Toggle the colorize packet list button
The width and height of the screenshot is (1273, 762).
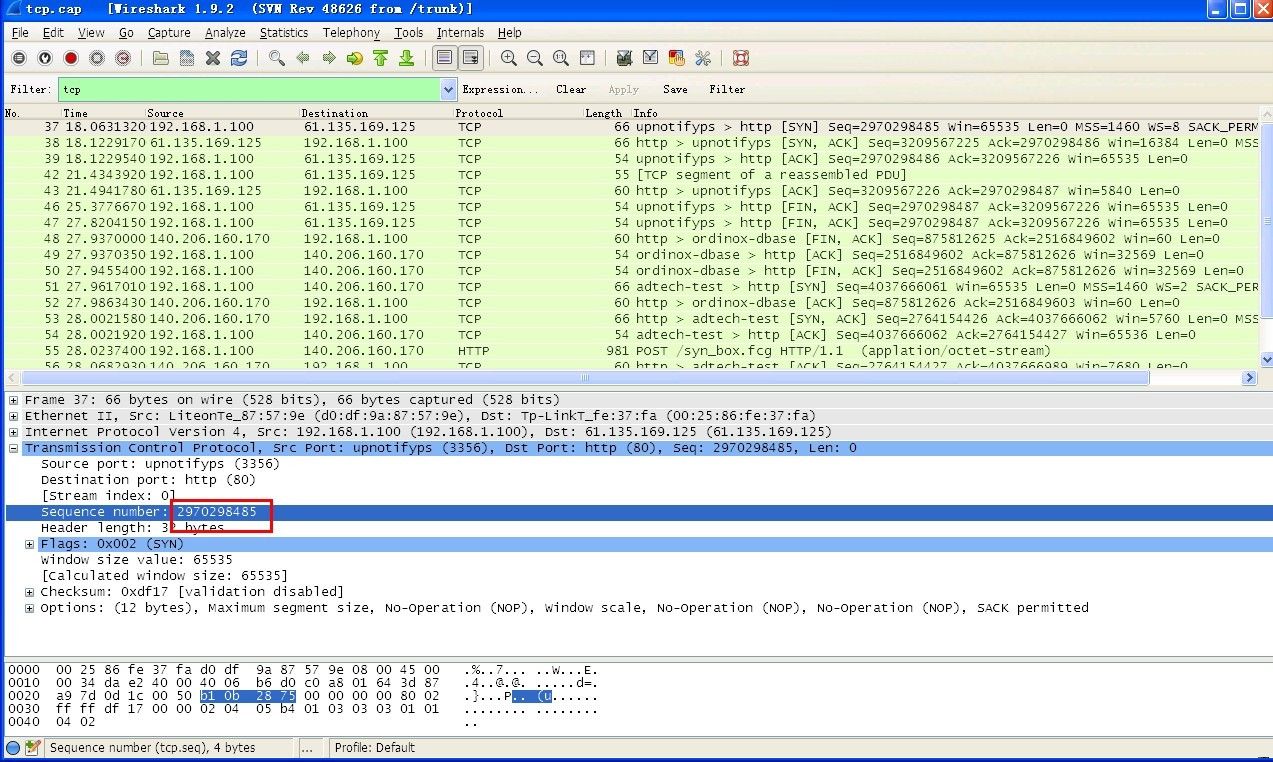(445, 59)
